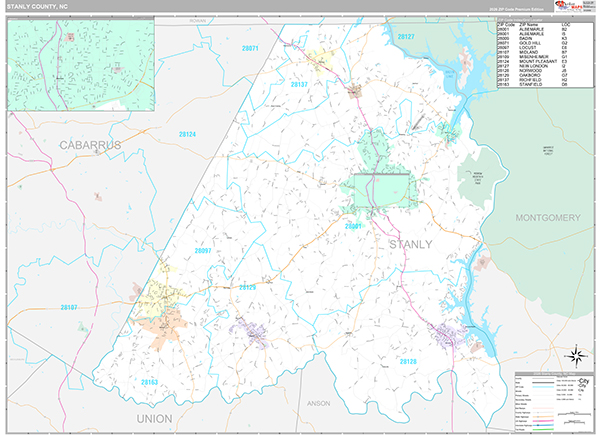
Task: Click the LOC column header in index
Action: click(x=566, y=24)
